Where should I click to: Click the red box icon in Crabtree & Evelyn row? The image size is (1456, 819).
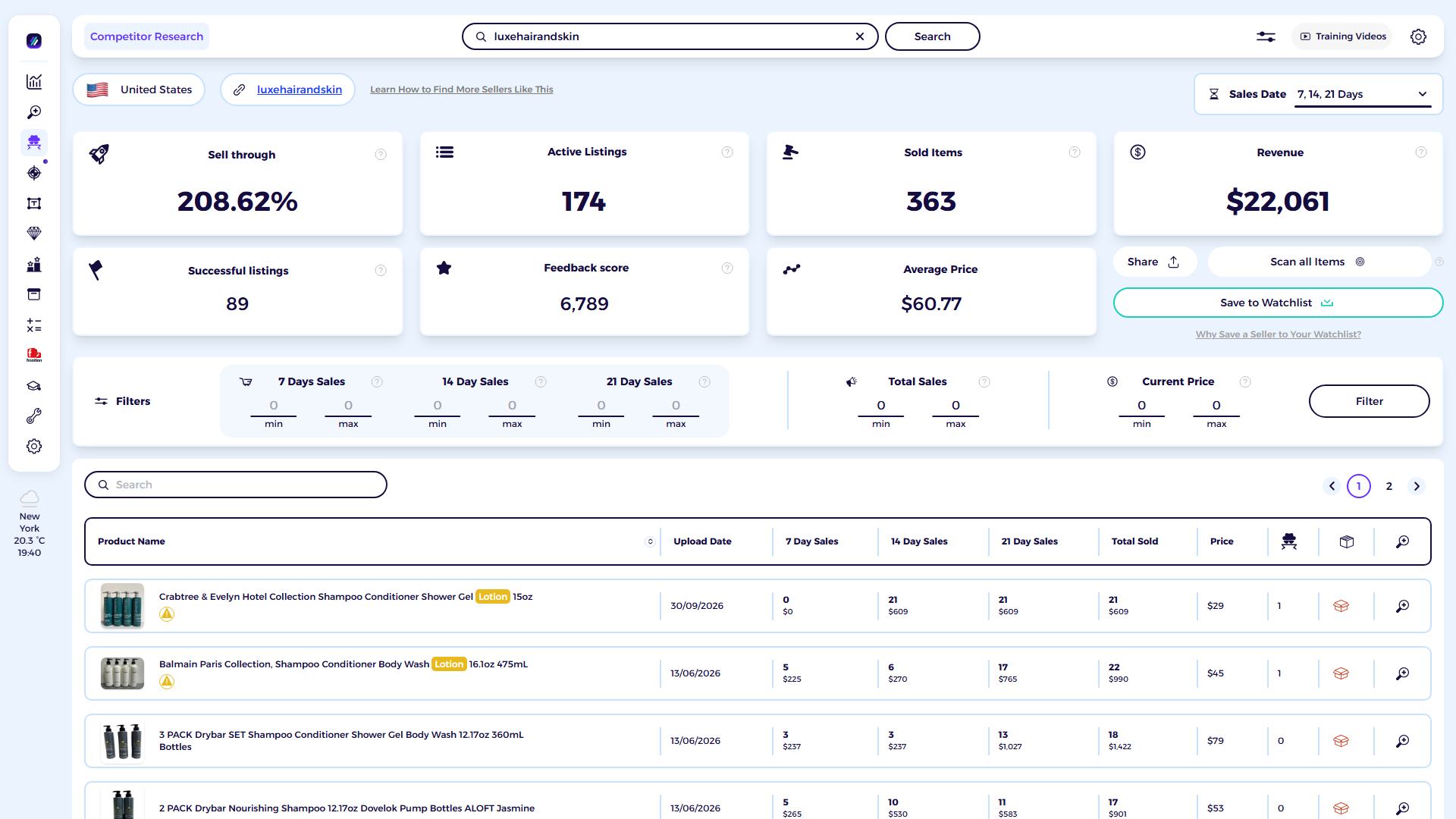click(x=1341, y=606)
